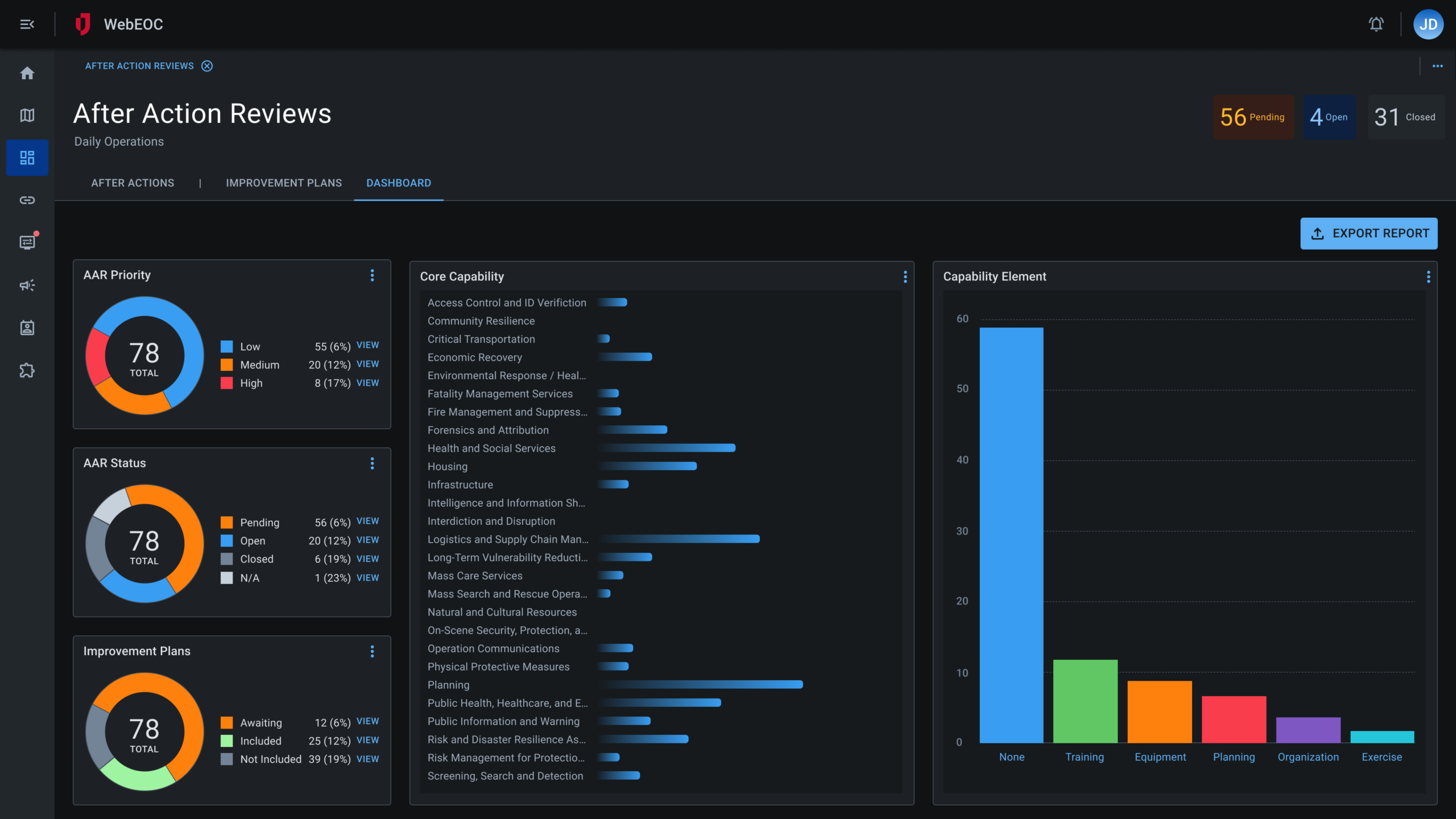
Task: Click the green Training bar
Action: coord(1085,701)
